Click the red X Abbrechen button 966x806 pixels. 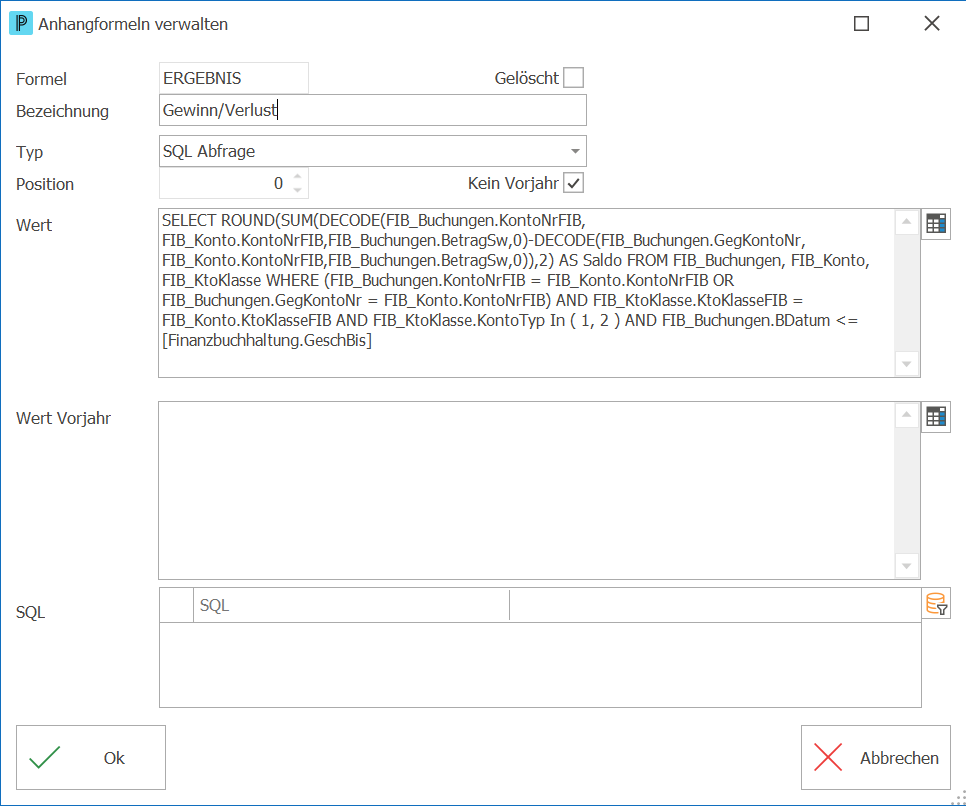pos(875,757)
